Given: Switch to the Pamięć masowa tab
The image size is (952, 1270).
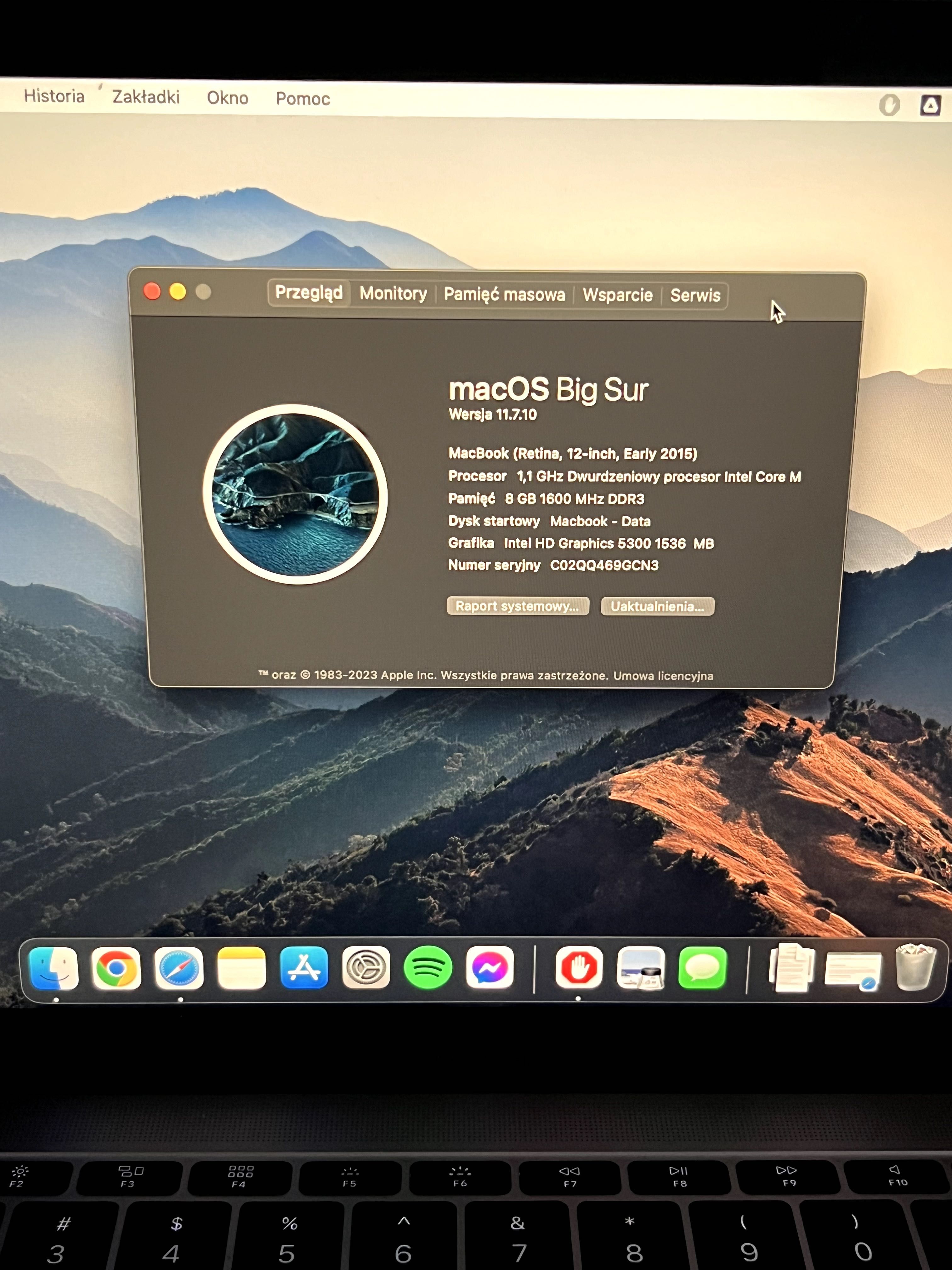Looking at the screenshot, I should [504, 295].
